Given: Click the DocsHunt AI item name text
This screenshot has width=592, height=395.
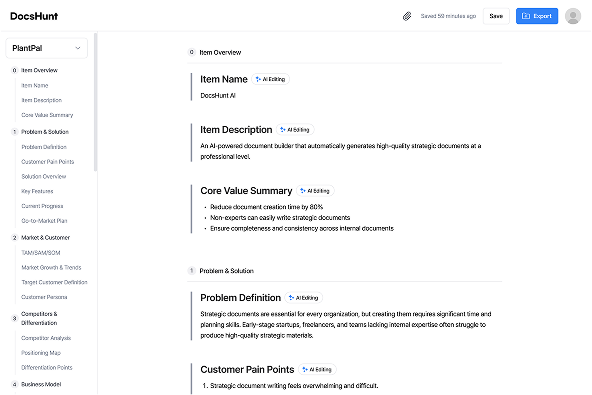Looking at the screenshot, I should pyautogui.click(x=218, y=96).
